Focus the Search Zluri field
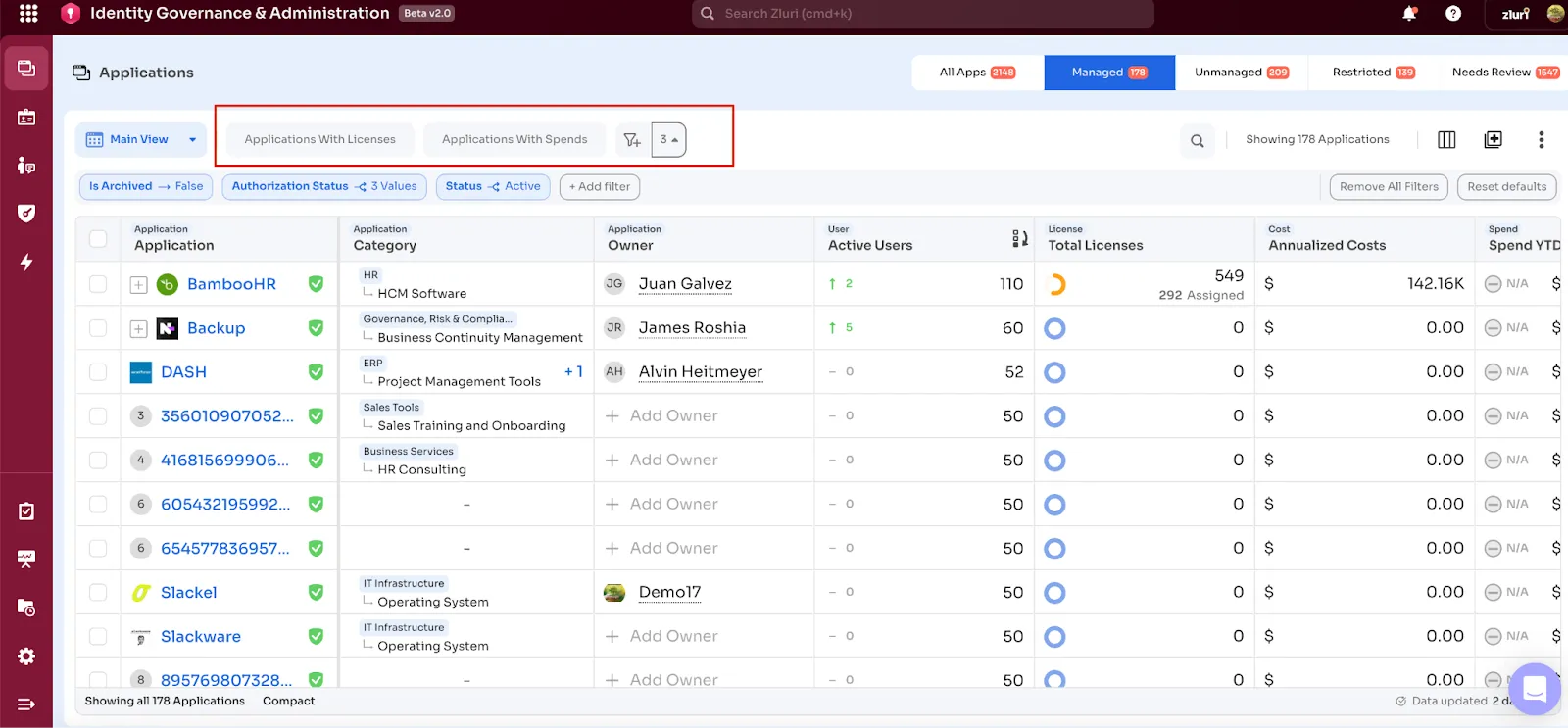The width and height of the screenshot is (1568, 728). click(922, 14)
